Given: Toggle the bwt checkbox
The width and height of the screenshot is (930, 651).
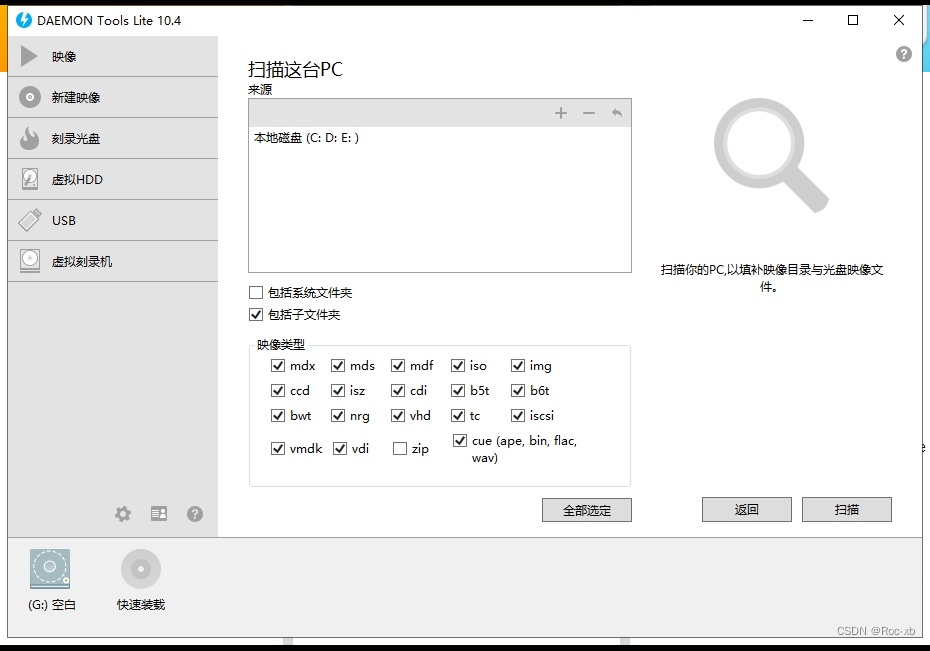Looking at the screenshot, I should [278, 415].
